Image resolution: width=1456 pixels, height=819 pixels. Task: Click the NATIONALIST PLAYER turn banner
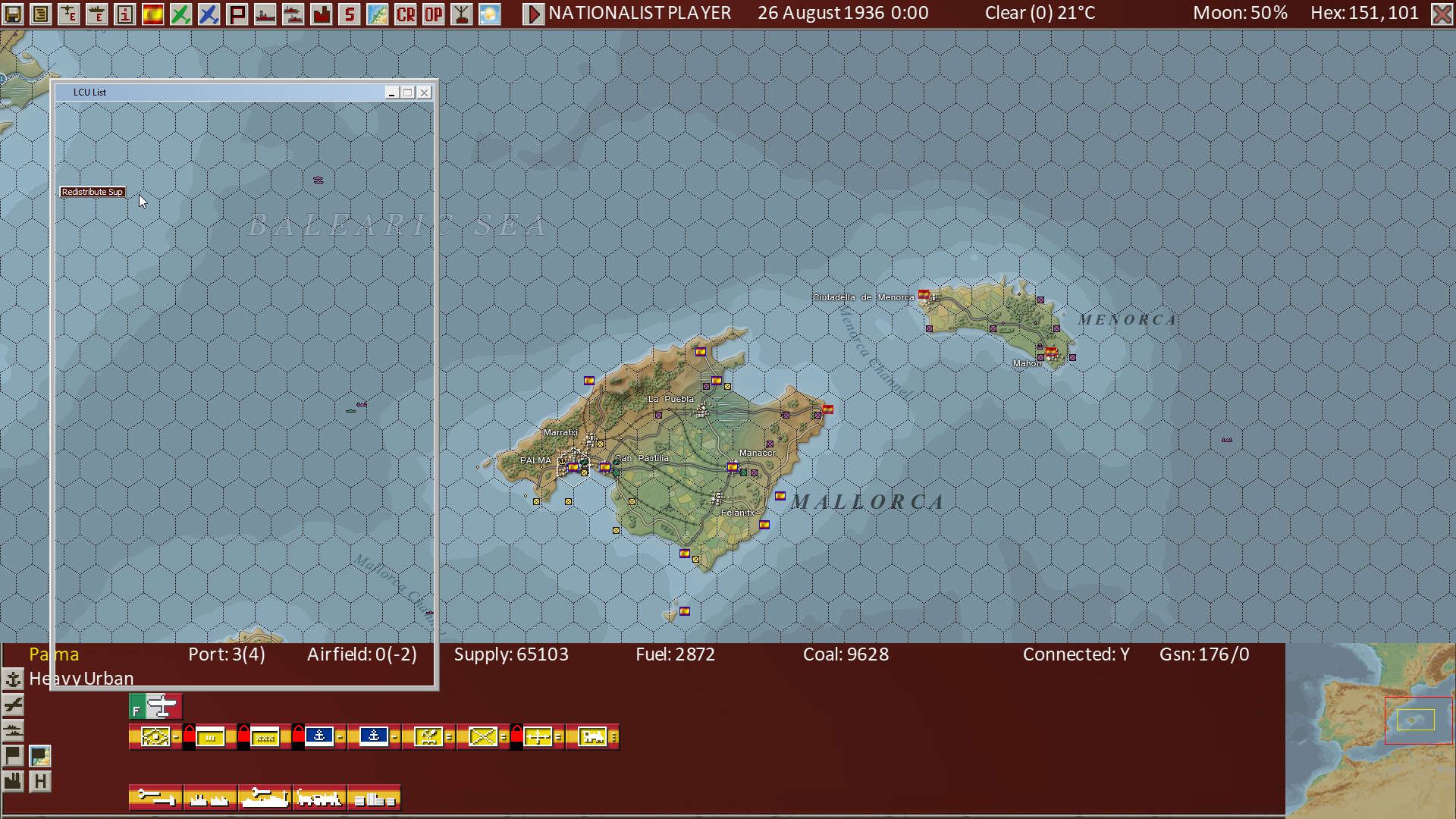tap(639, 13)
